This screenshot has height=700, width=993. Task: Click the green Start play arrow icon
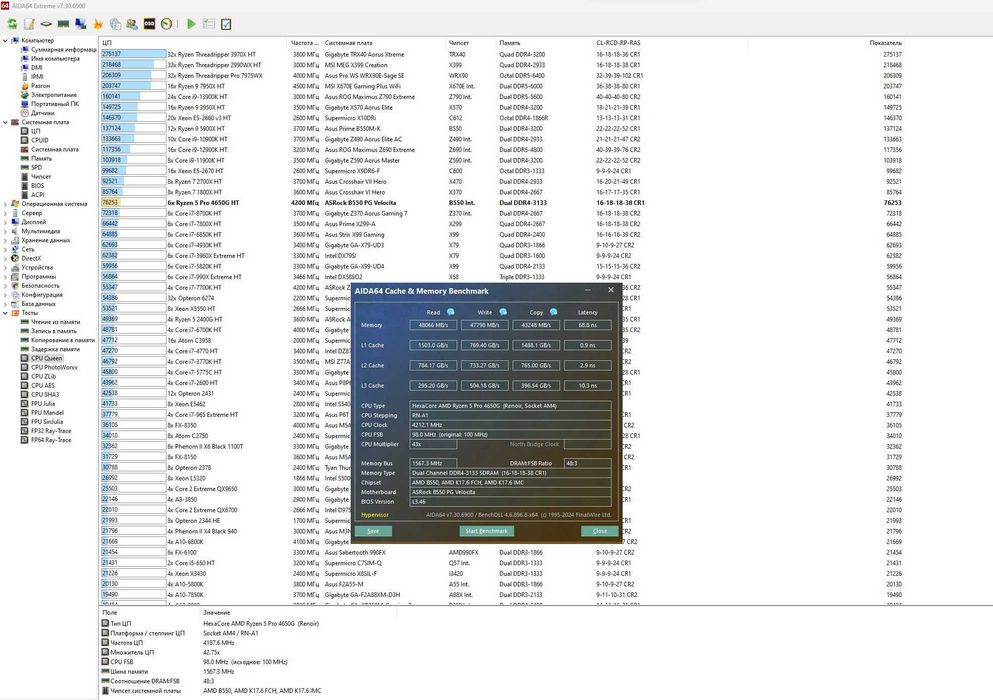point(191,24)
